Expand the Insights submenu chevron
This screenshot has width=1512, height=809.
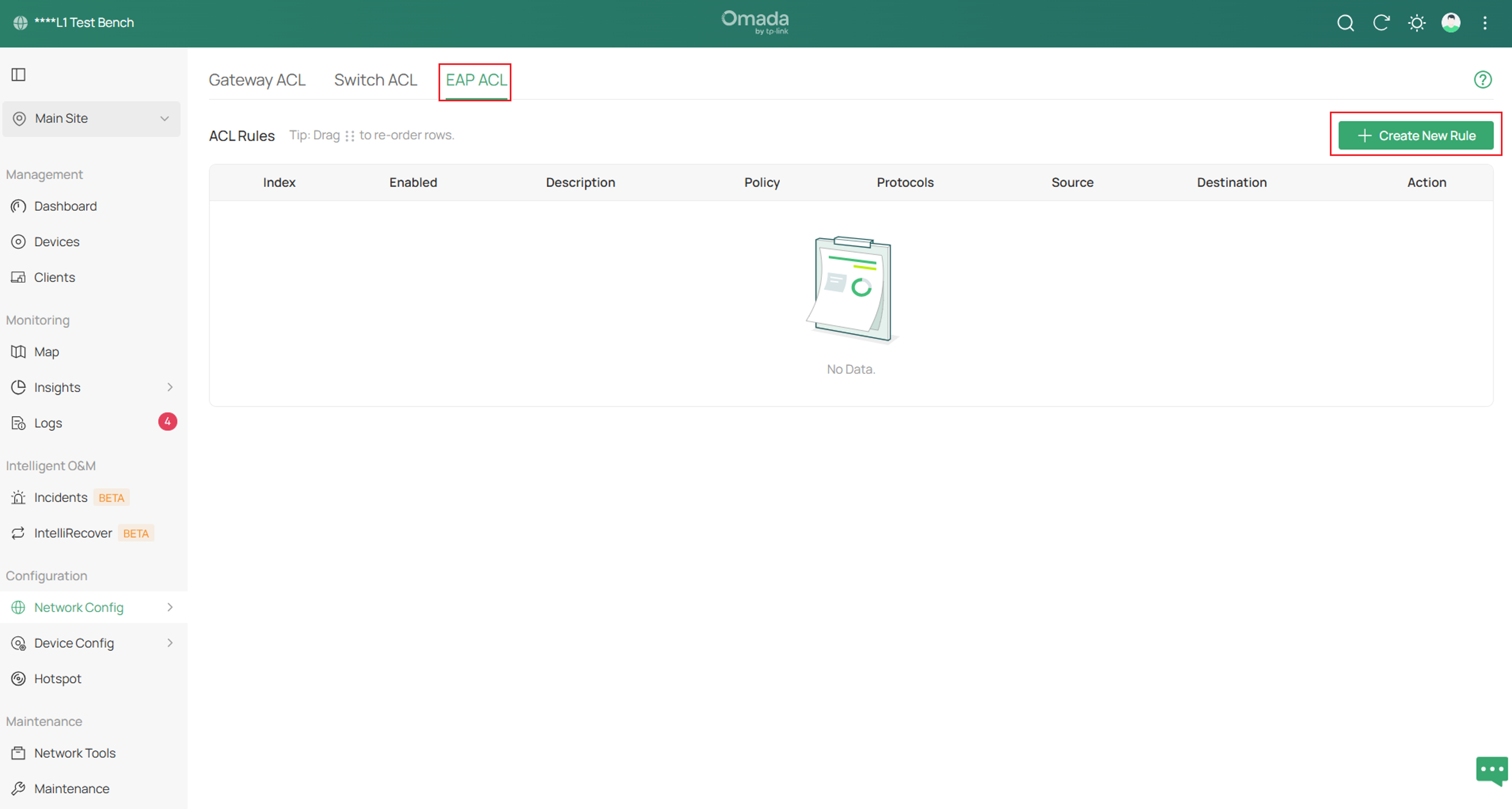coord(170,387)
